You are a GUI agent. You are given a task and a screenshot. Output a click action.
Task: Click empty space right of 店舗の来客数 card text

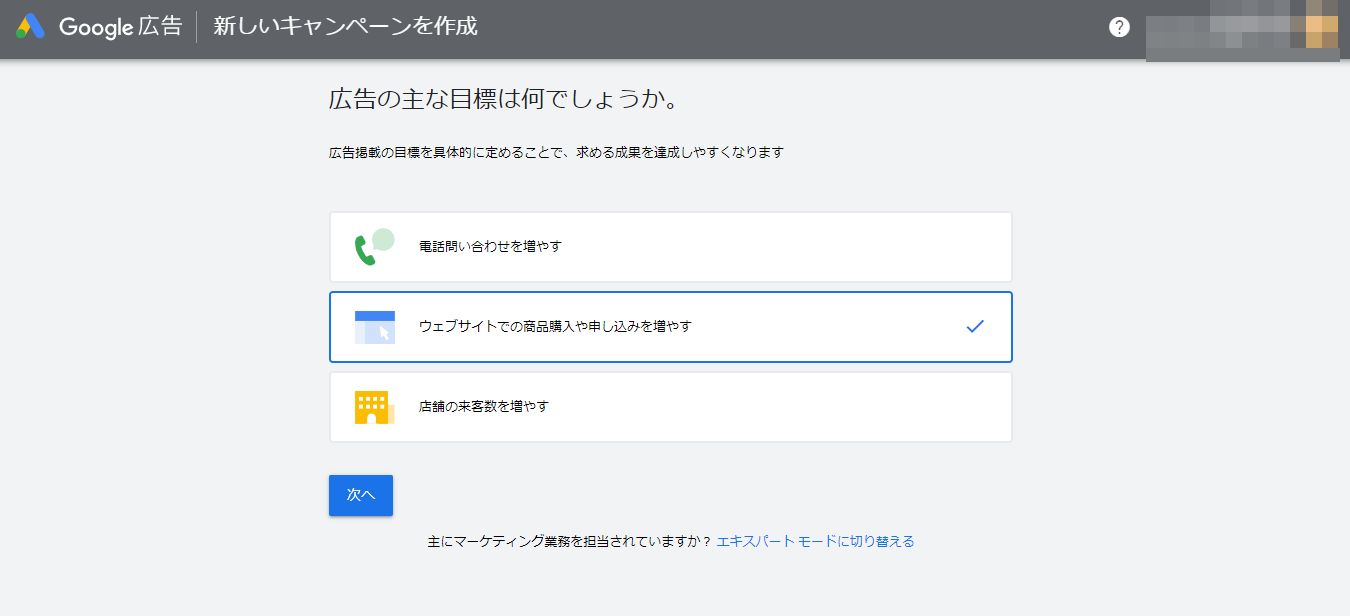[x=800, y=407]
